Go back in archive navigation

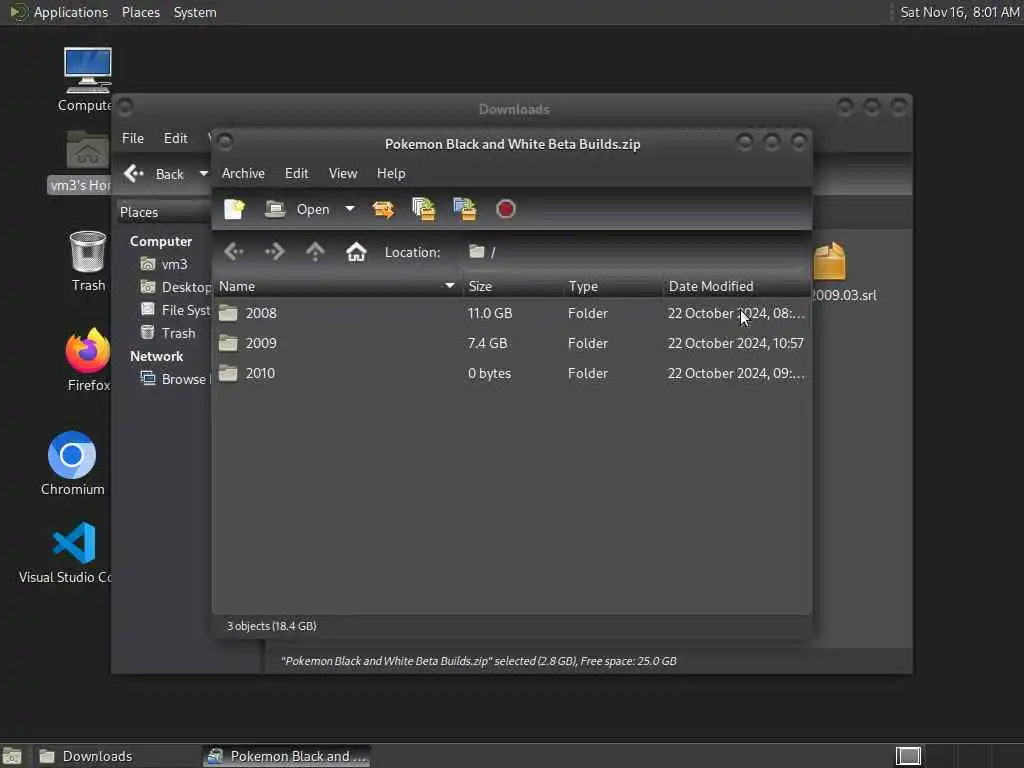(x=234, y=251)
